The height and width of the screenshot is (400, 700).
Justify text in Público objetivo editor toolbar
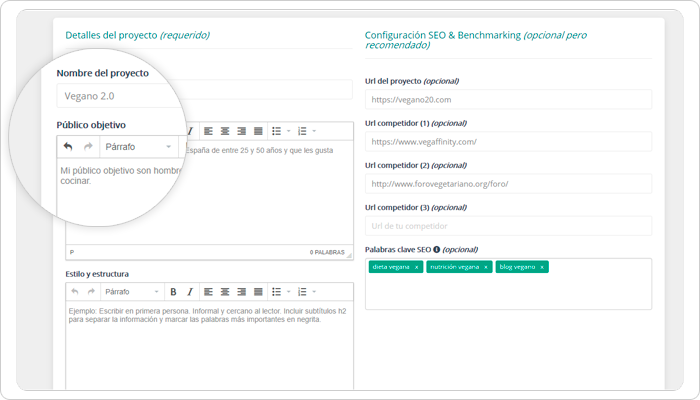258,131
